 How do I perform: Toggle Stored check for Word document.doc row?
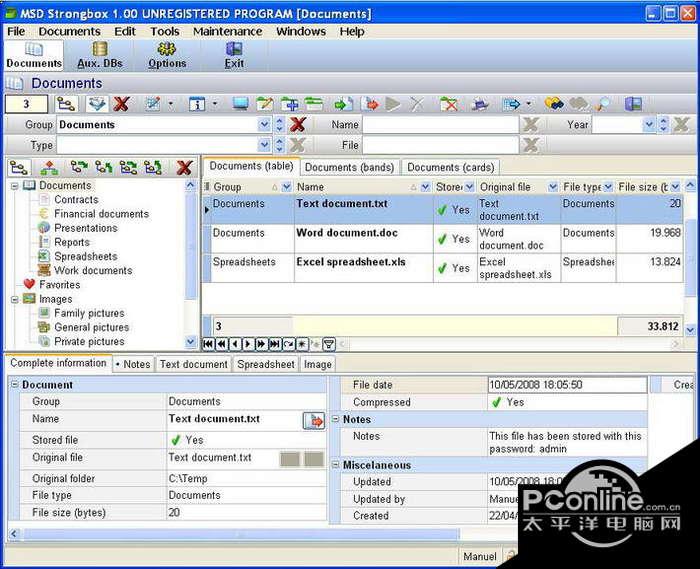click(442, 240)
